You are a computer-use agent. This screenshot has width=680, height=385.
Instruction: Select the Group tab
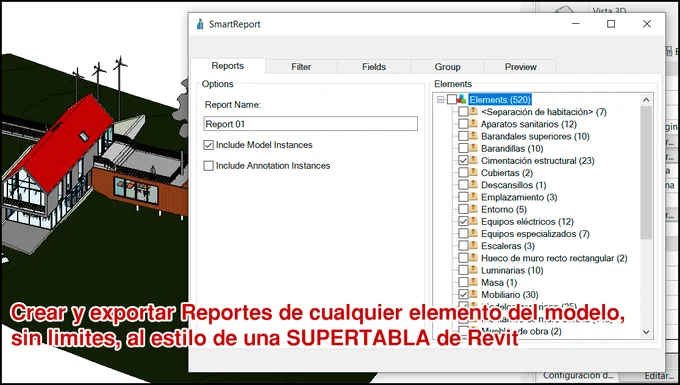click(x=447, y=67)
